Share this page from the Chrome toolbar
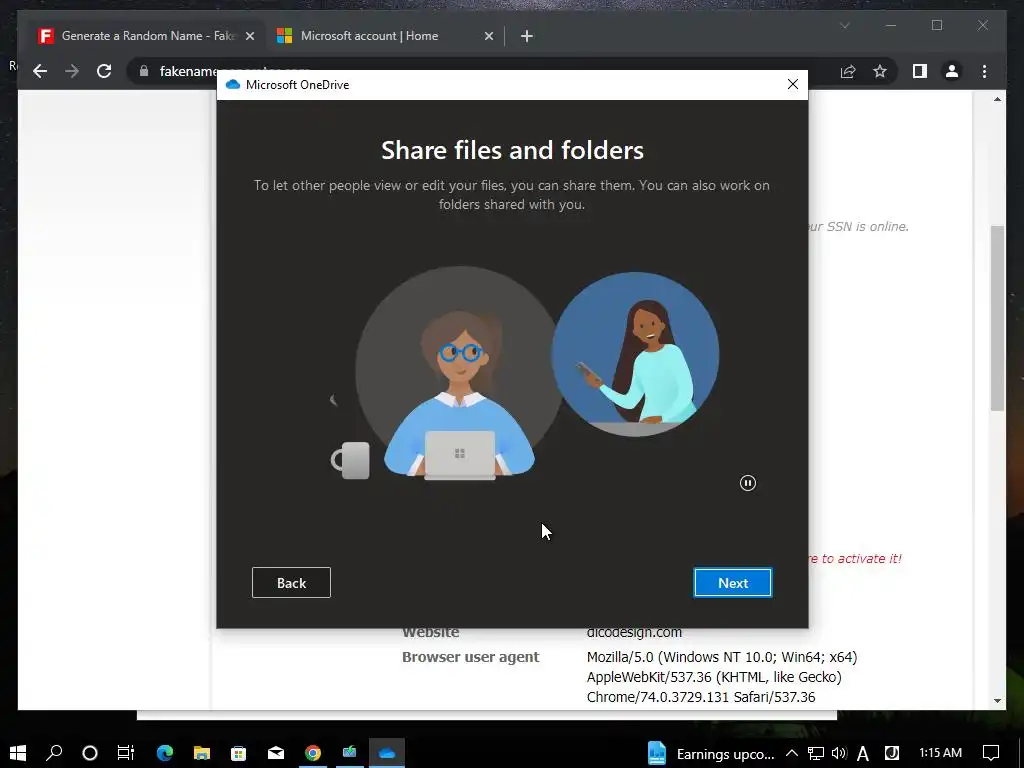The height and width of the screenshot is (768, 1024). (848, 71)
